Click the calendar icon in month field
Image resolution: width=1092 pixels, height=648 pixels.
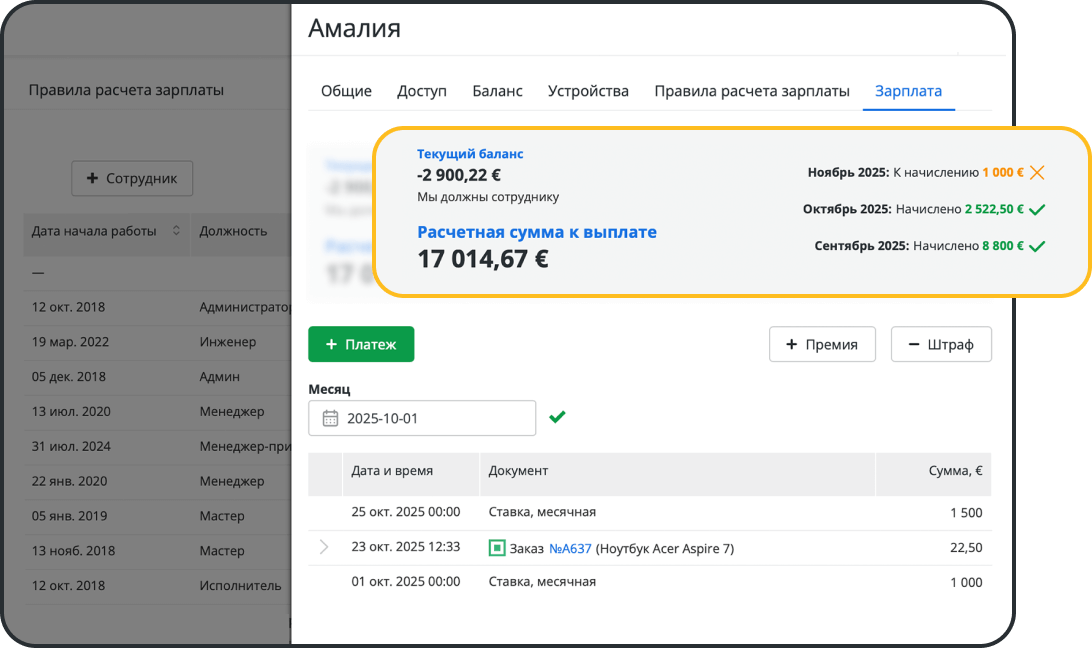tap(330, 418)
